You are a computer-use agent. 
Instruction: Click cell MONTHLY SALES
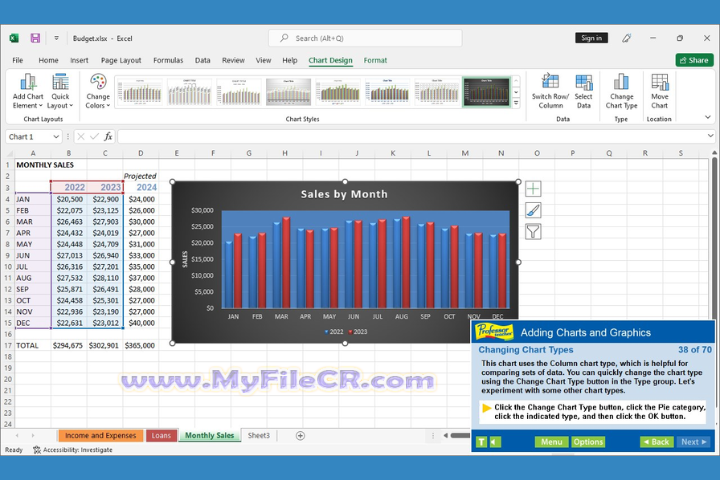tap(45, 165)
